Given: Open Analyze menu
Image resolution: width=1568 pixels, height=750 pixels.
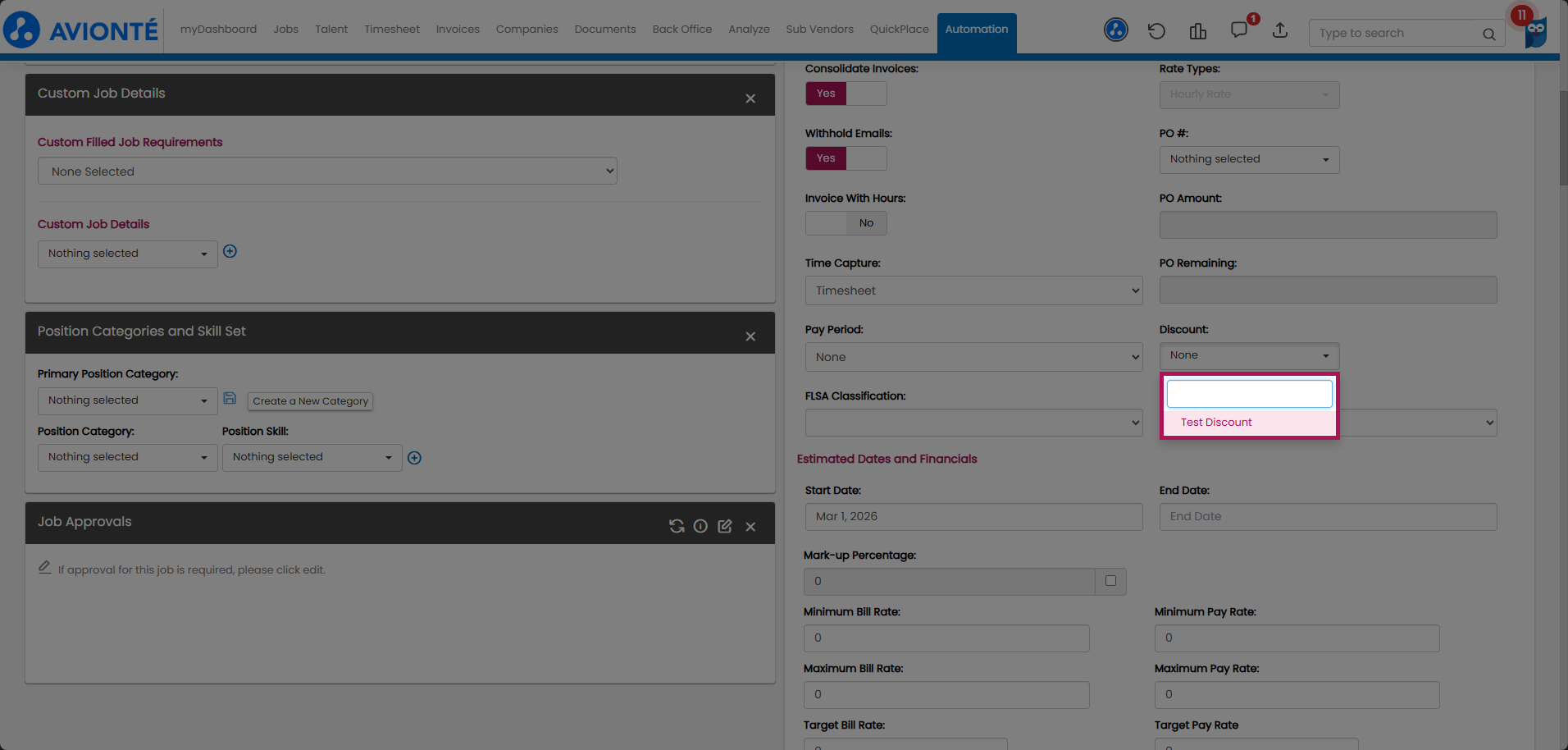Looking at the screenshot, I should 750,30.
